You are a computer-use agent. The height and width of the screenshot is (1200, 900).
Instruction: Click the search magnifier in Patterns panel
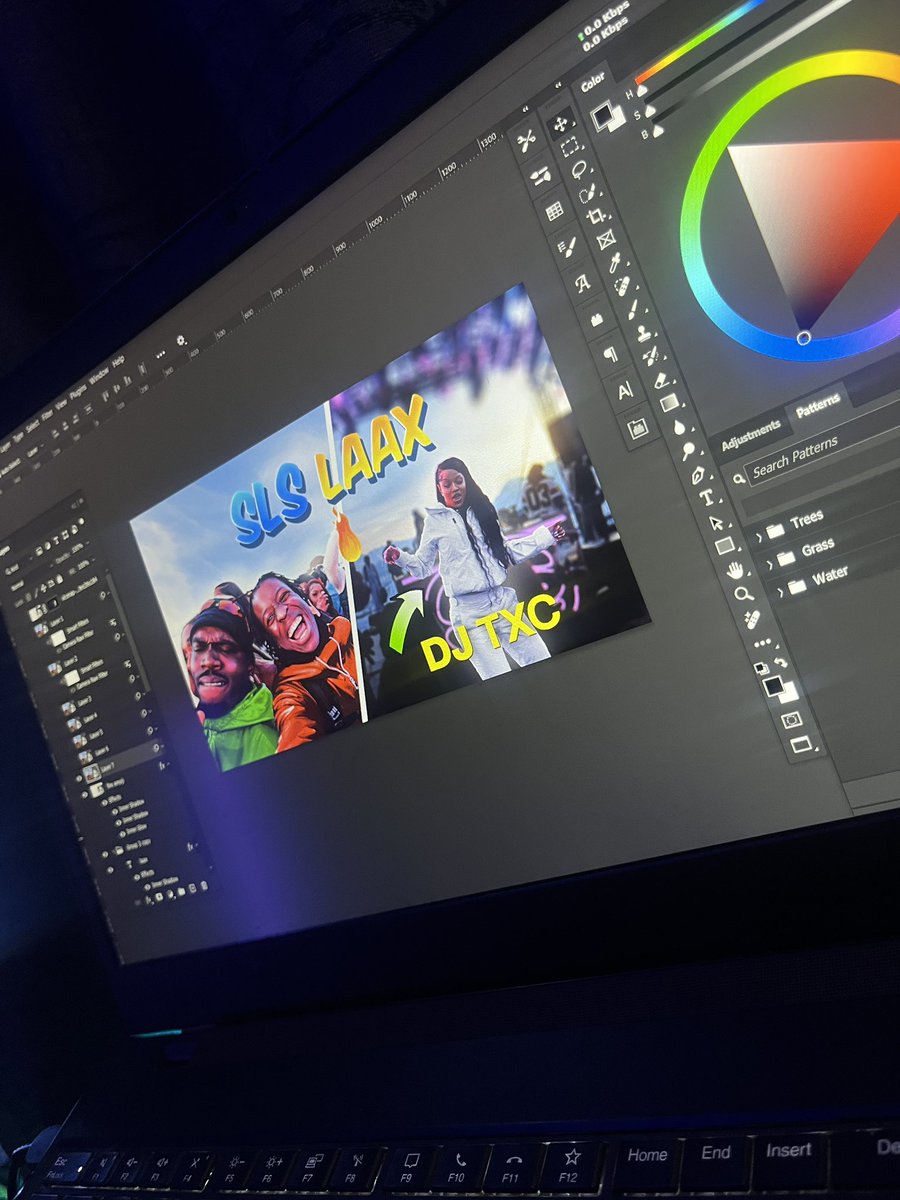738,479
